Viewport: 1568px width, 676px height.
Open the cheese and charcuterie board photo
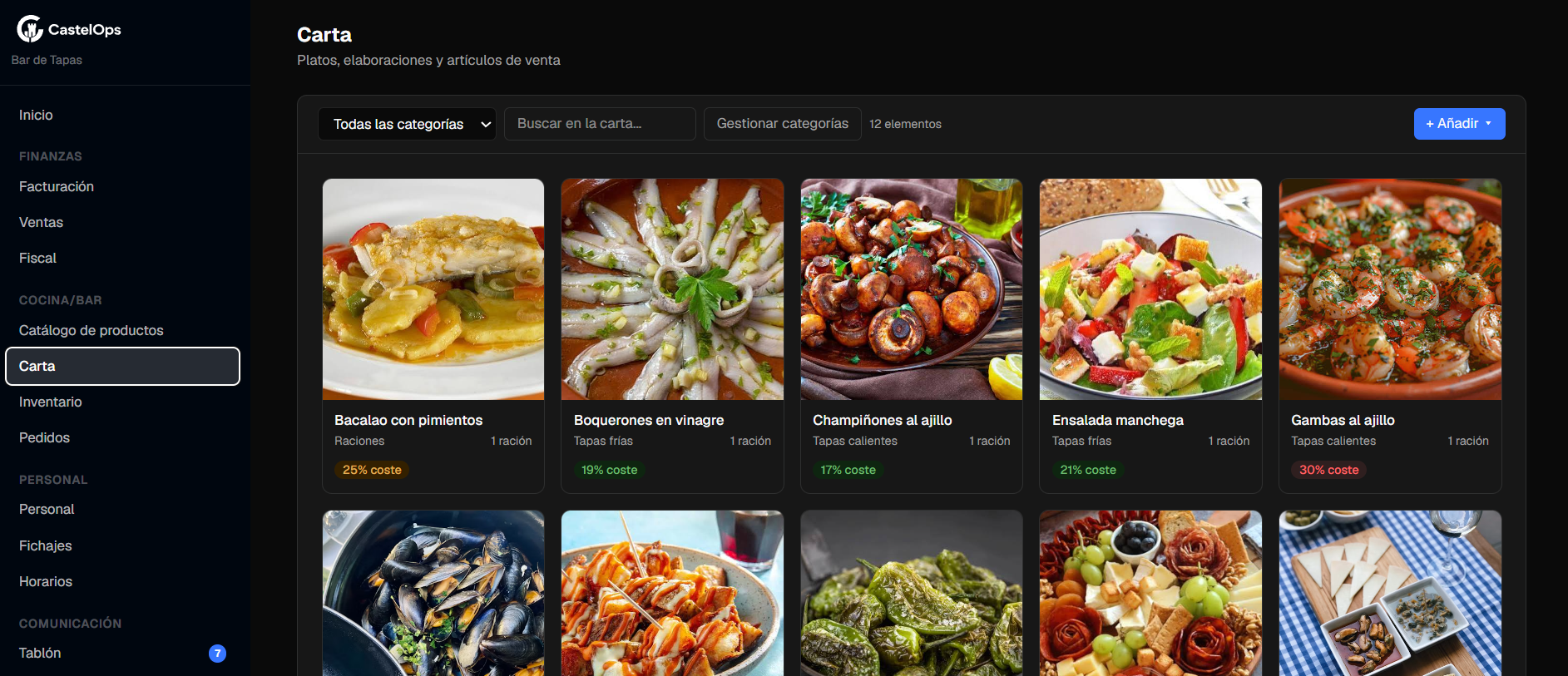pyautogui.click(x=1150, y=594)
